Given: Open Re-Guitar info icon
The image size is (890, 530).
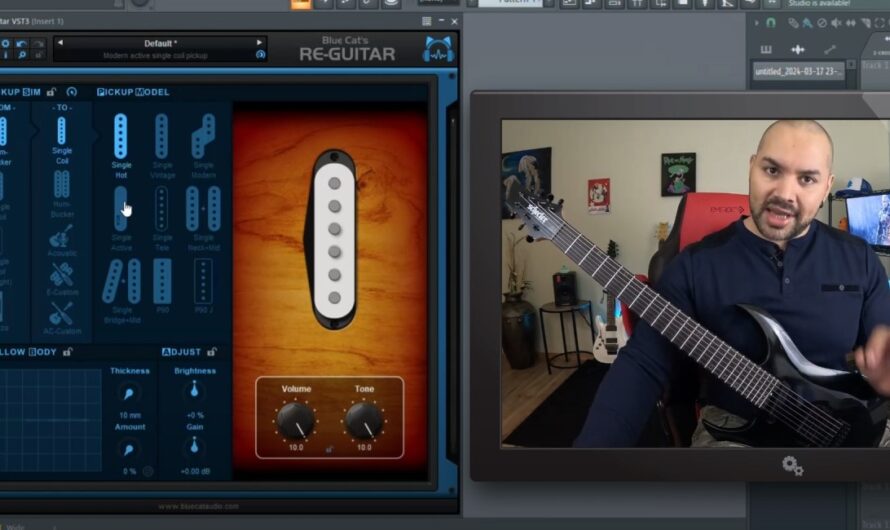Looking at the screenshot, I should (x=5, y=55).
